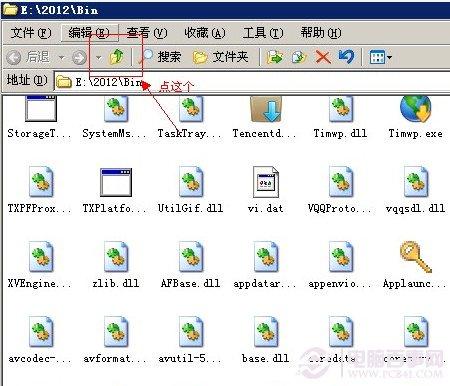Click the folder icon in the title bar
The image size is (450, 386).
(10, 9)
